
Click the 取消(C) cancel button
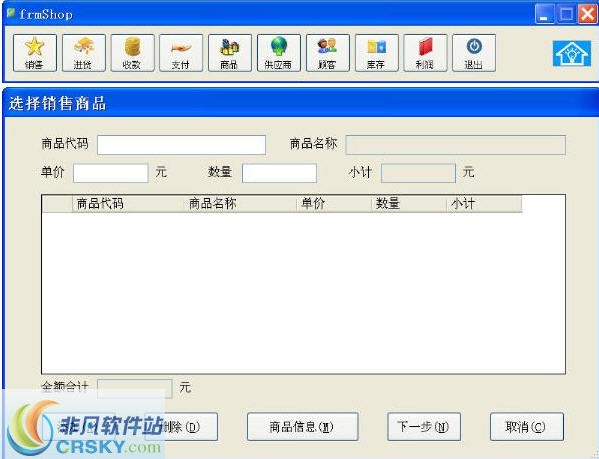point(527,427)
